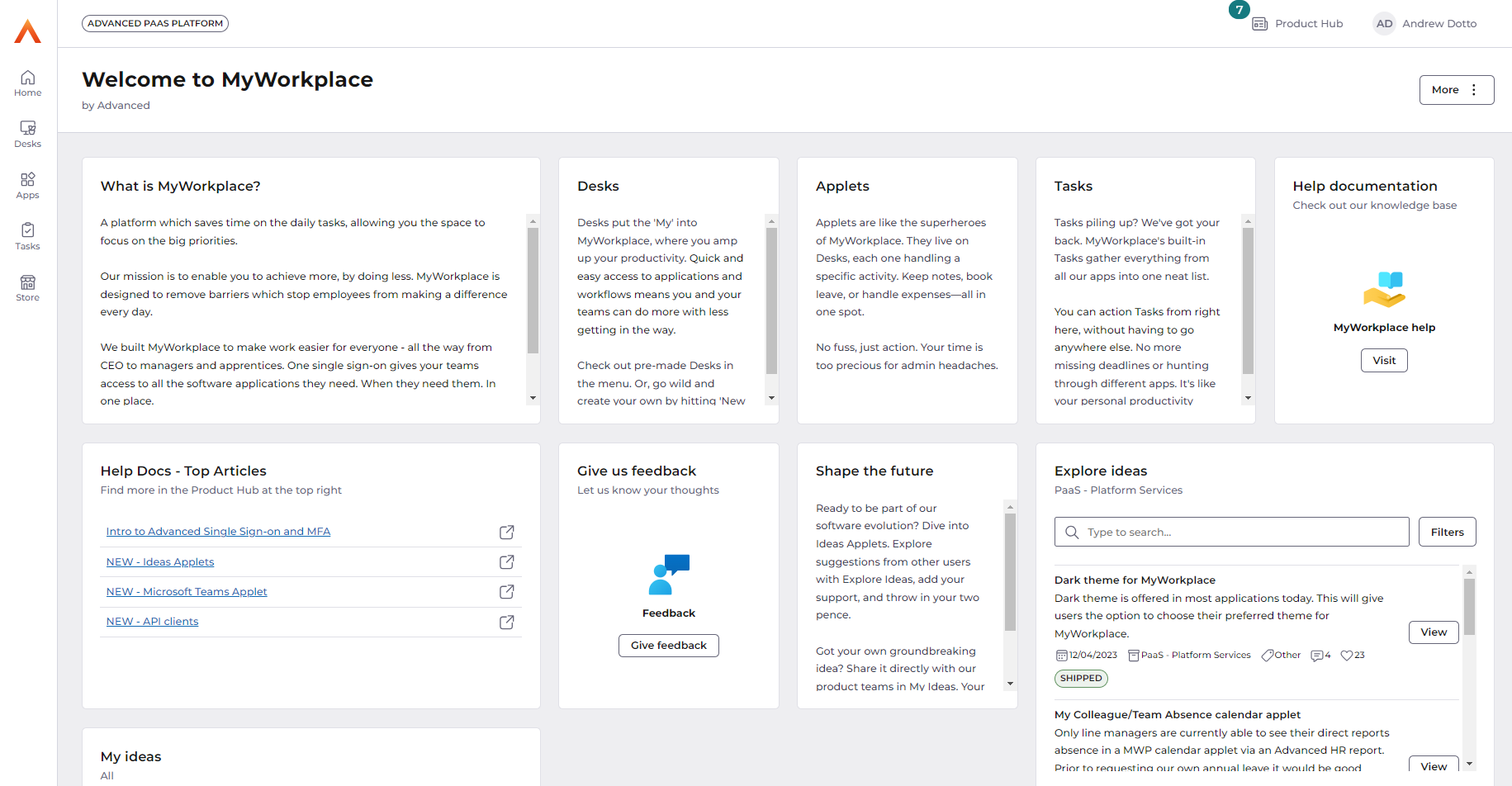Image resolution: width=1512 pixels, height=786 pixels.
Task: Open the Product Hub
Action: click(1298, 24)
